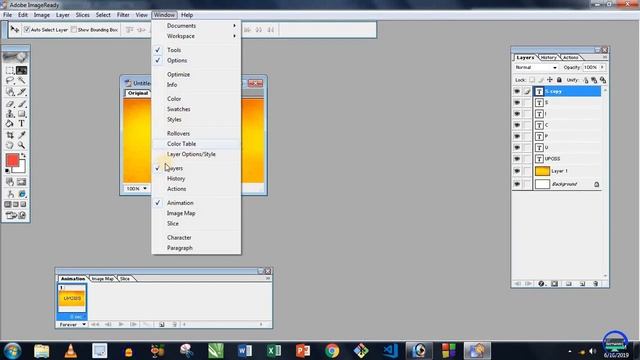Click the create new layer icon
Viewport: 640px width, 360px height.
(582, 284)
